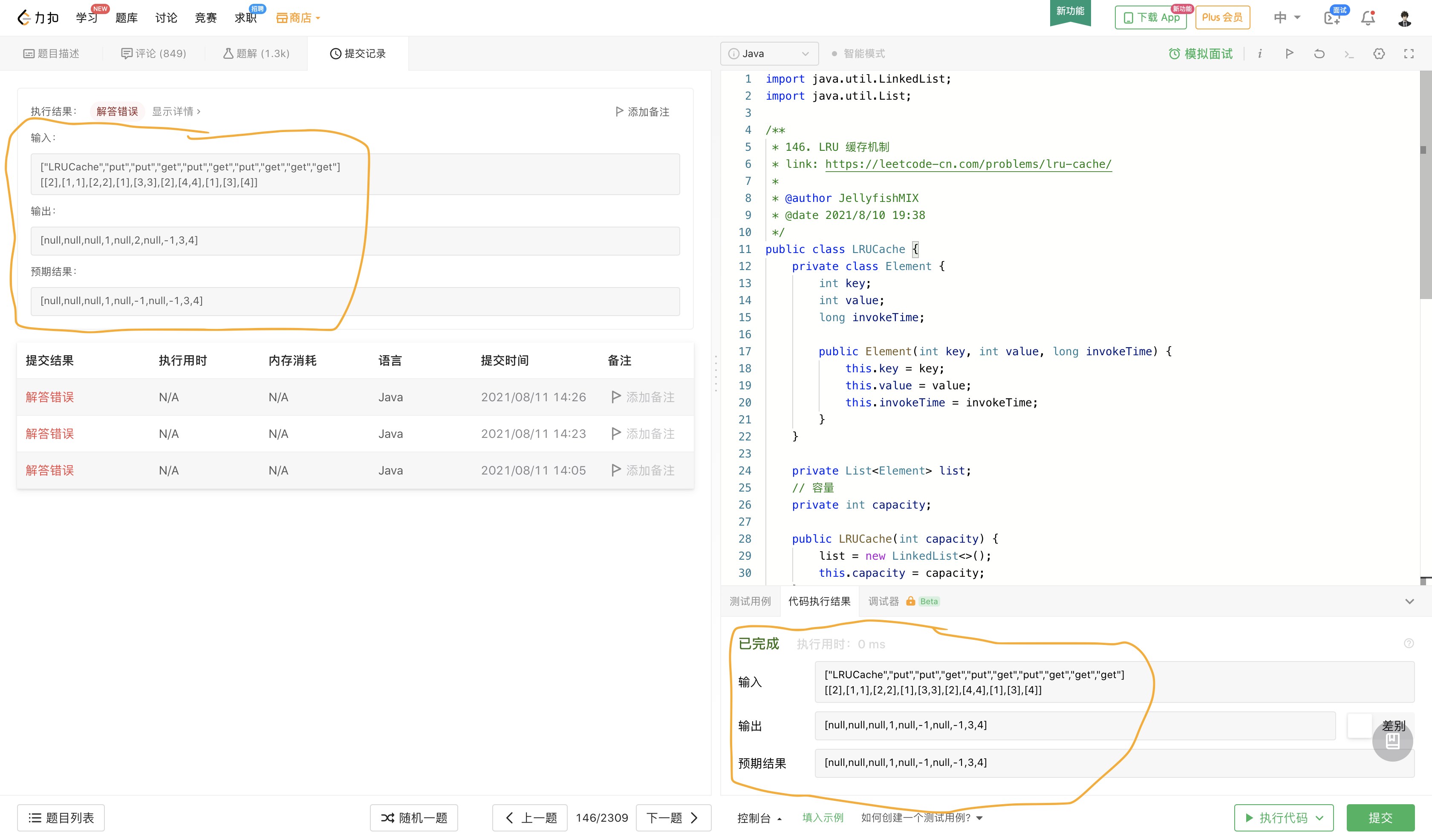1432x840 pixels.
Task: Click the debugger lock icon
Action: click(910, 601)
